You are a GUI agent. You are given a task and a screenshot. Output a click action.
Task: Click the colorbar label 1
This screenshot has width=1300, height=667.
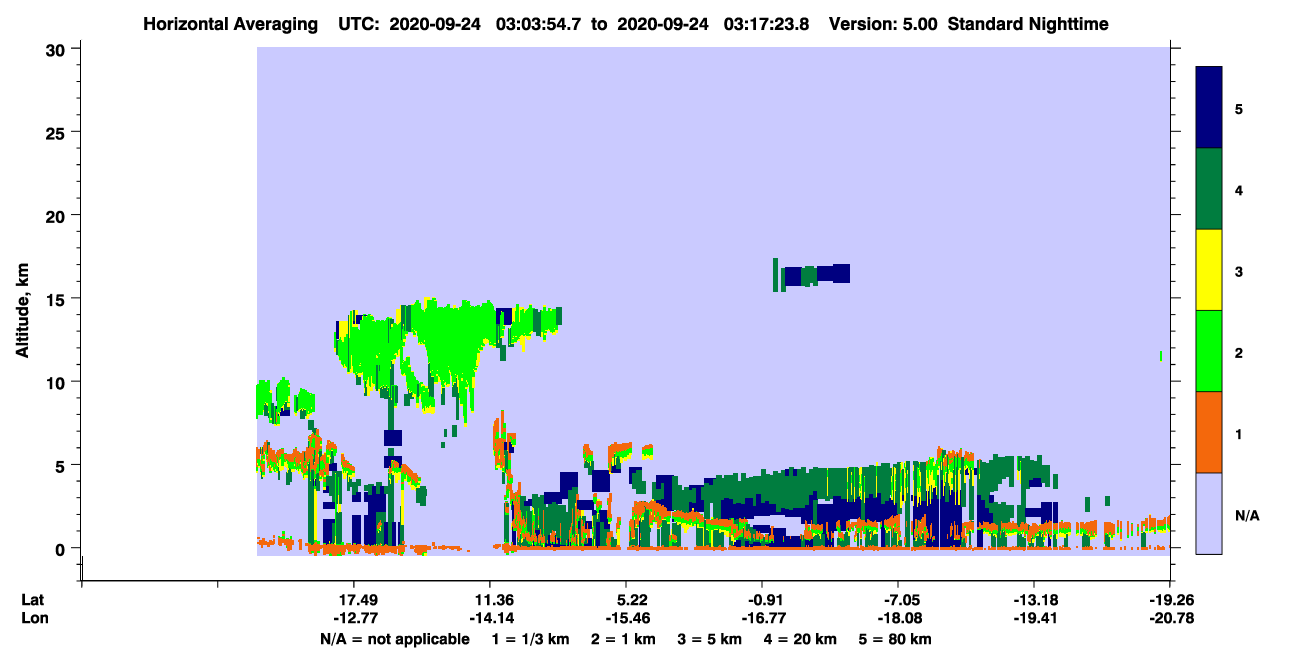[1238, 433]
